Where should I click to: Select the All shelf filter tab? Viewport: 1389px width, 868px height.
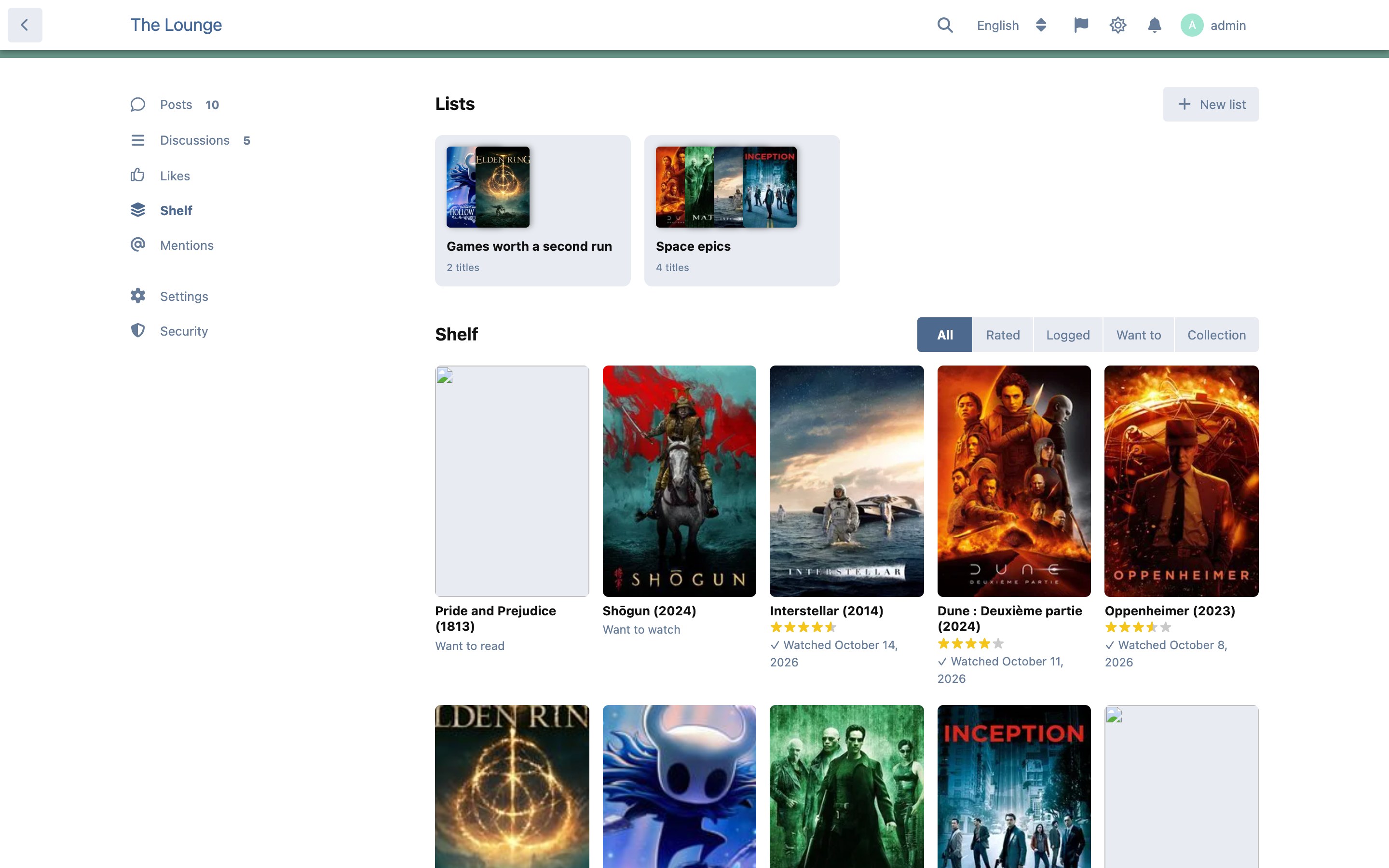(945, 335)
